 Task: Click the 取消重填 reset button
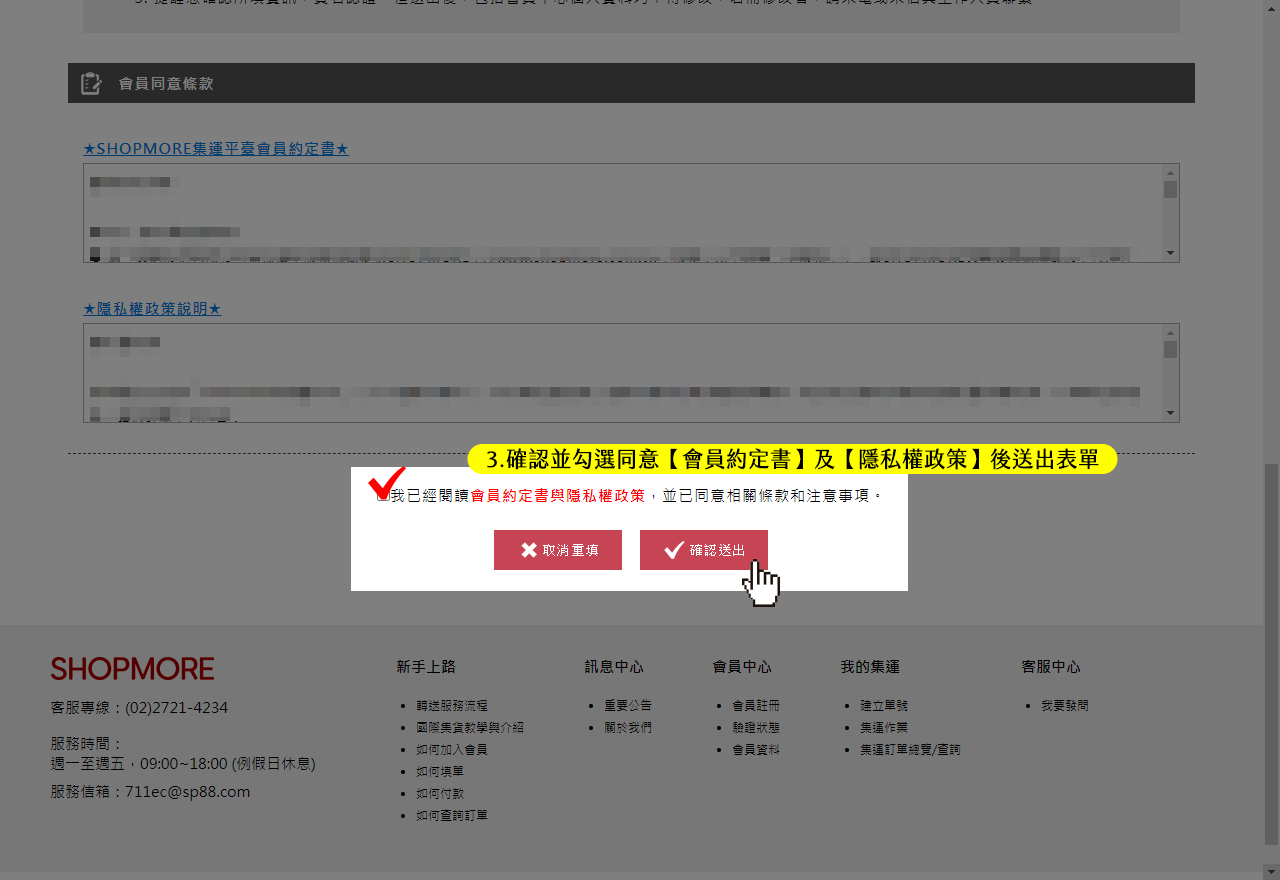pyautogui.click(x=558, y=550)
